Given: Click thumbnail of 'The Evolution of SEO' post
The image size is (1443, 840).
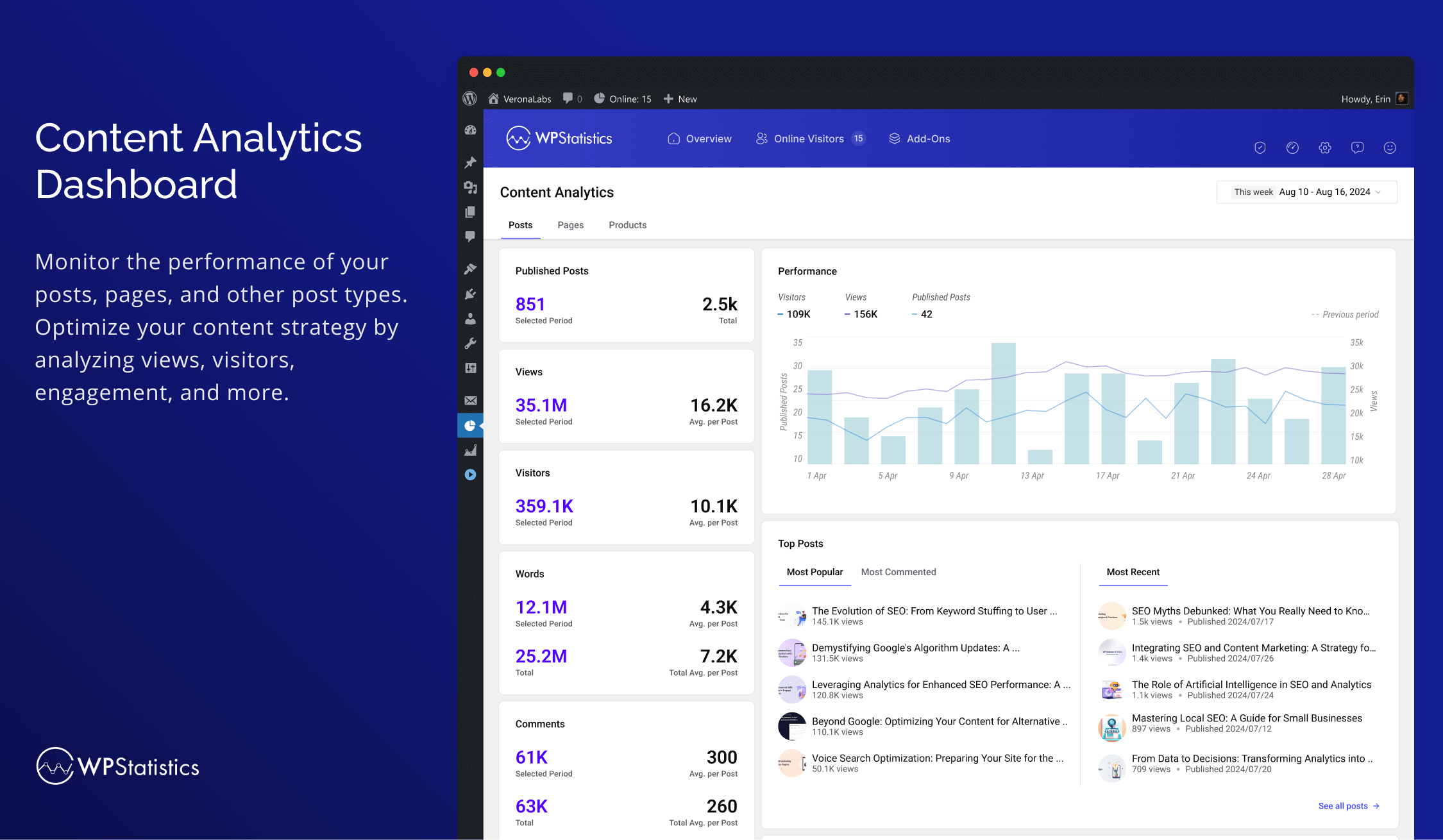Looking at the screenshot, I should pyautogui.click(x=791, y=616).
